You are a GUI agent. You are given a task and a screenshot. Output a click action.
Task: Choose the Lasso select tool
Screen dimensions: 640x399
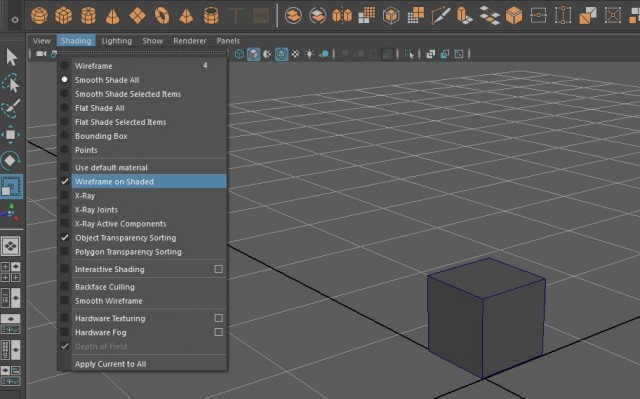click(x=11, y=83)
